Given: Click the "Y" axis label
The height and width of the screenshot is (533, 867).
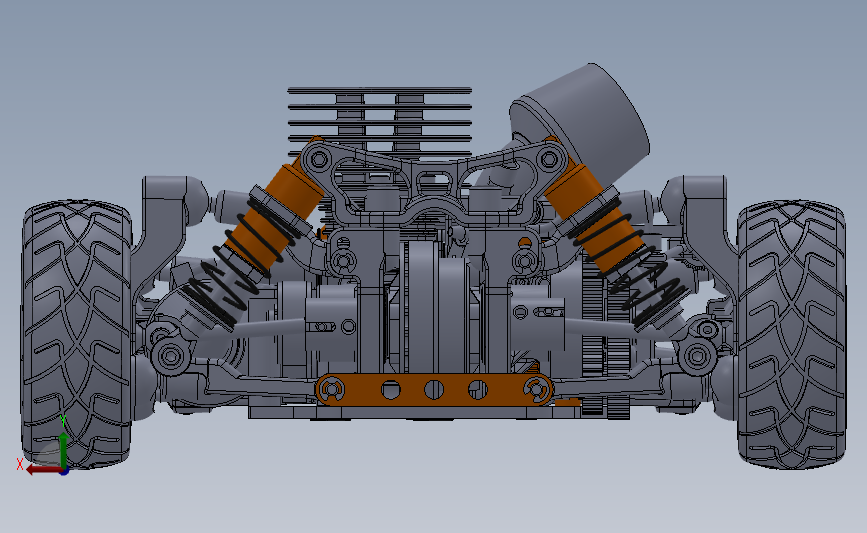Looking at the screenshot, I should tap(63, 422).
